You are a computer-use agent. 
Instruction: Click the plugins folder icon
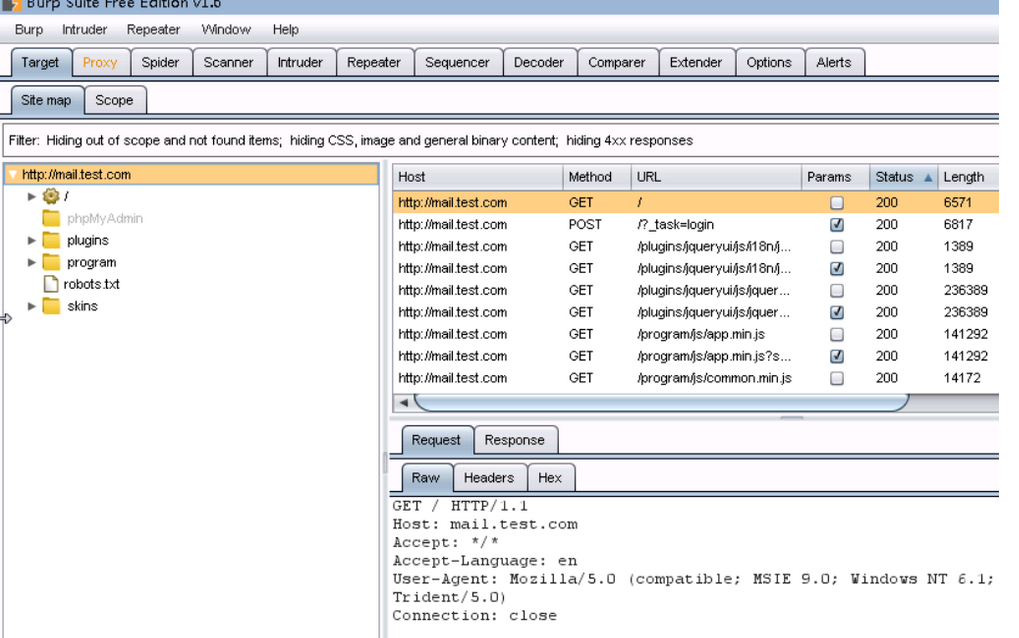click(x=51, y=240)
